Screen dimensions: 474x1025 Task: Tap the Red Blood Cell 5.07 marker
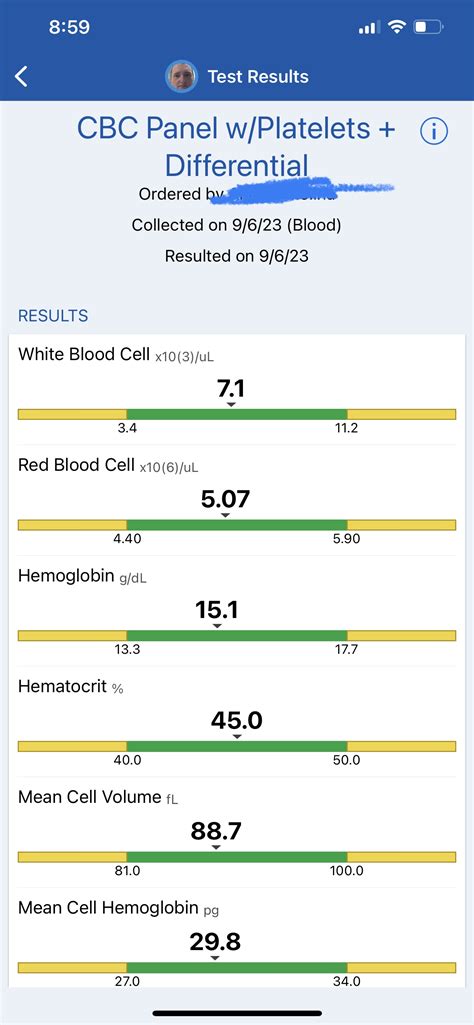(225, 516)
